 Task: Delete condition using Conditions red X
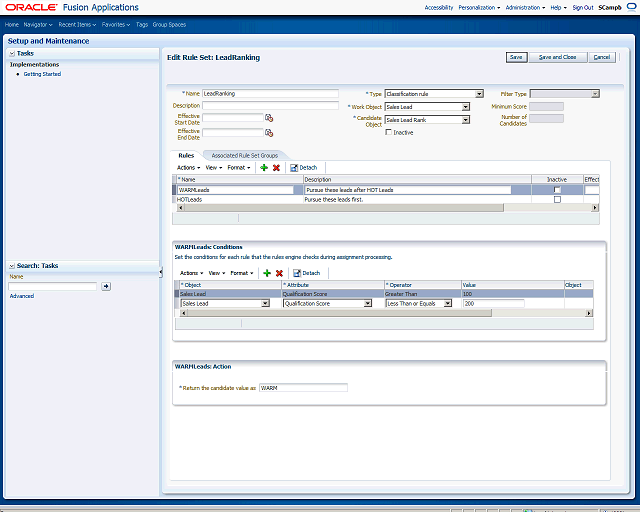coord(279,273)
